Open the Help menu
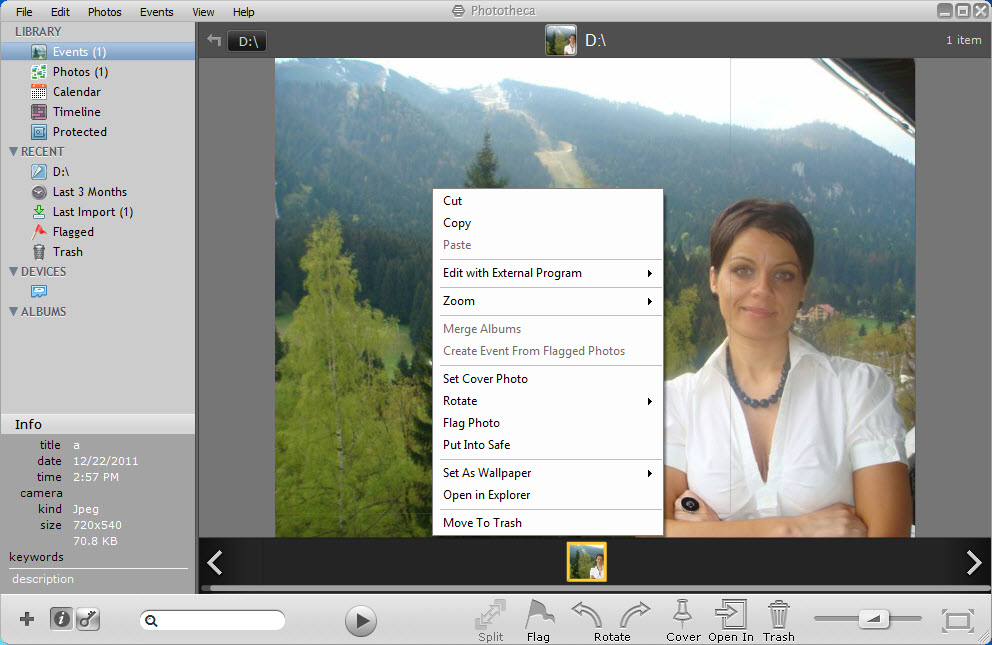 coord(244,12)
